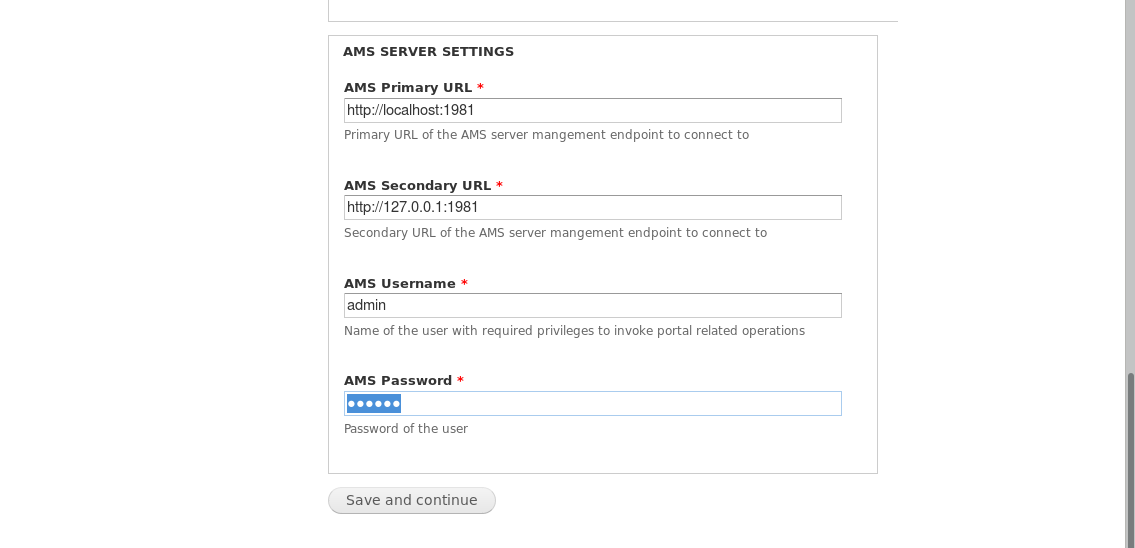Click the AMS SERVER SETTINGS heading
Screen dimensions: 1135x548
tap(428, 52)
